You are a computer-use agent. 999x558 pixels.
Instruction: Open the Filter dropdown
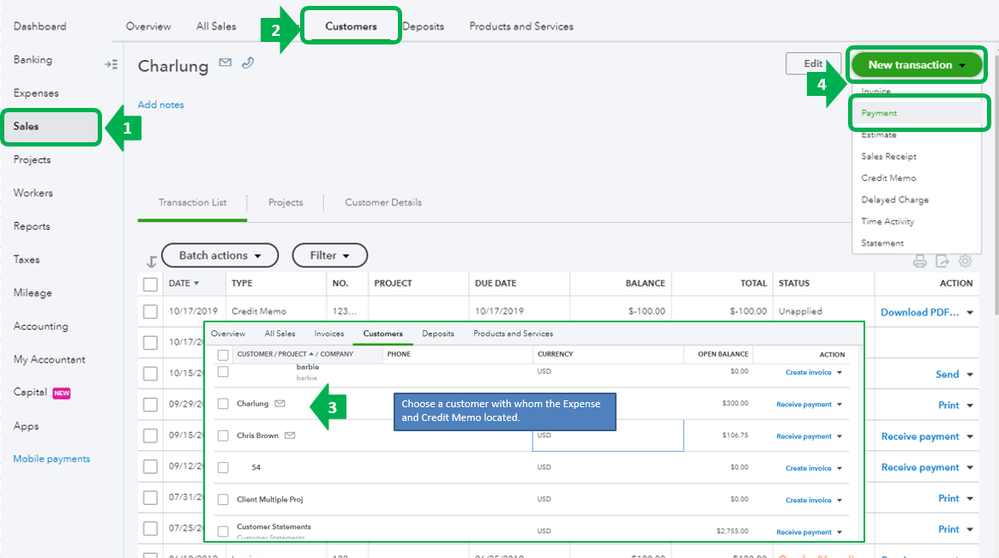pos(329,255)
